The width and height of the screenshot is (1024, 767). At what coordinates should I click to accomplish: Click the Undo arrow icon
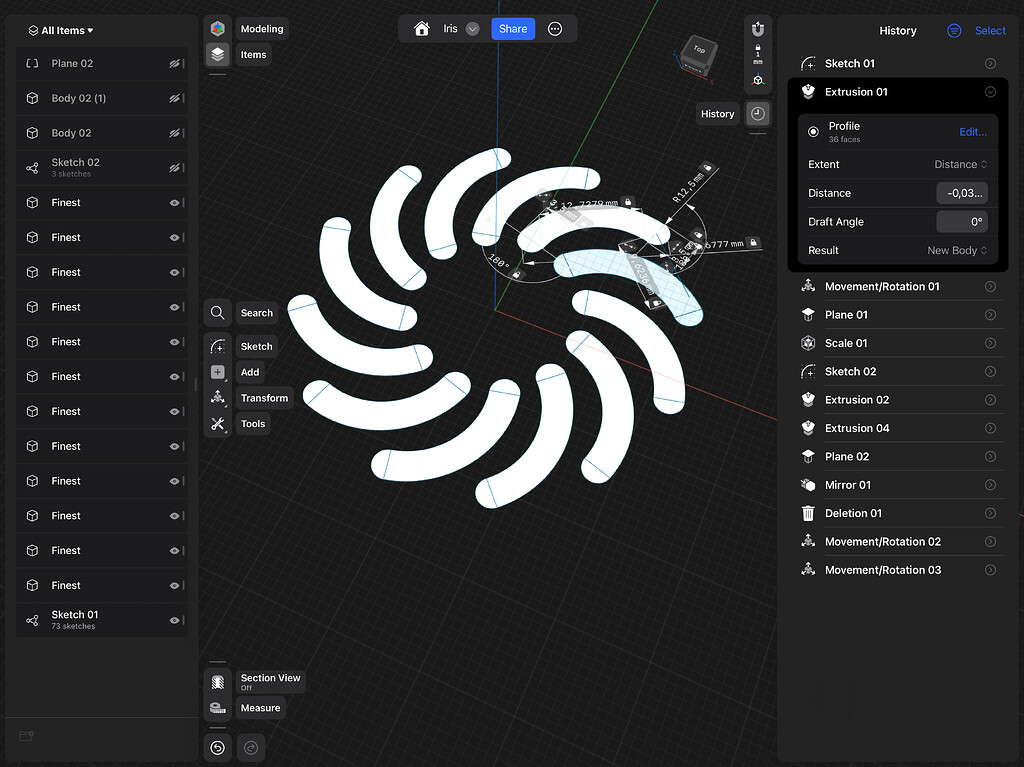click(217, 747)
